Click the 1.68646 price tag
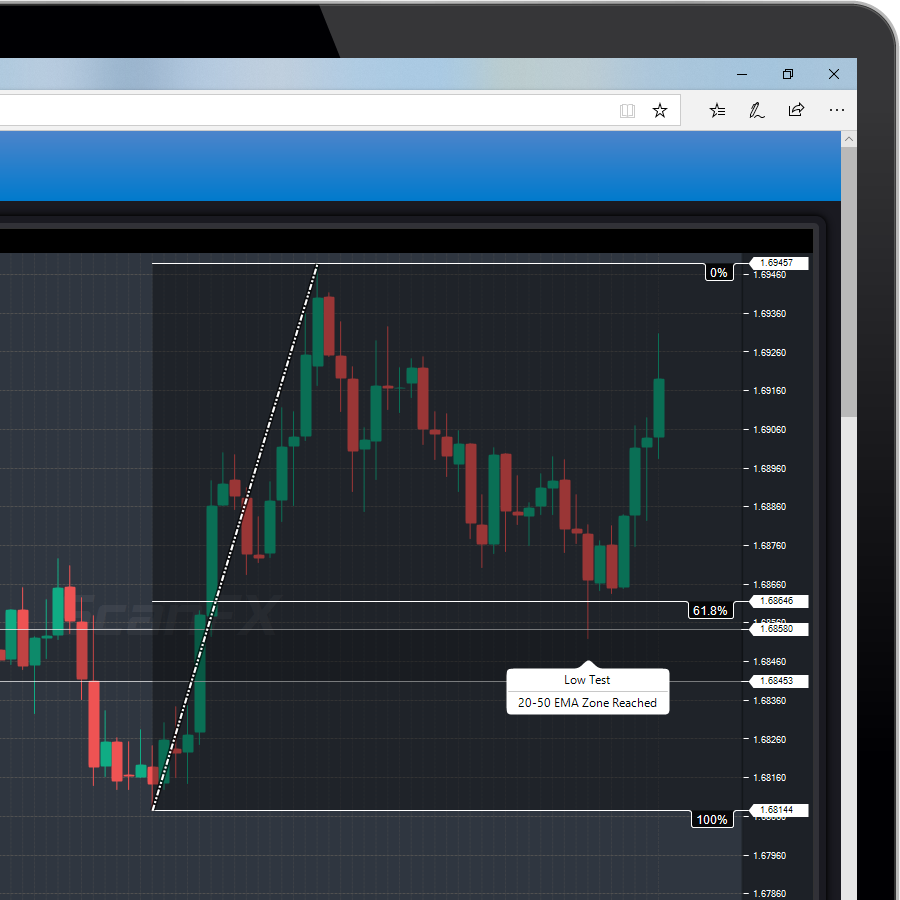Screen dimensions: 900x900 [x=777, y=601]
